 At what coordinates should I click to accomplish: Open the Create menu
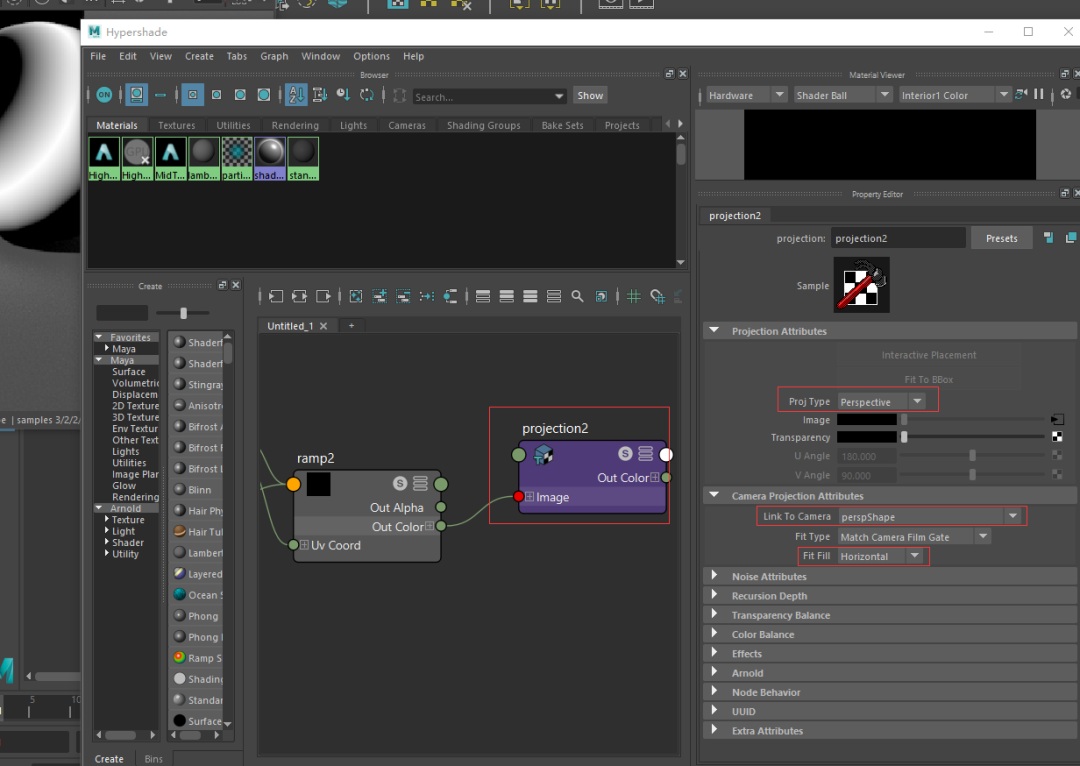point(199,56)
